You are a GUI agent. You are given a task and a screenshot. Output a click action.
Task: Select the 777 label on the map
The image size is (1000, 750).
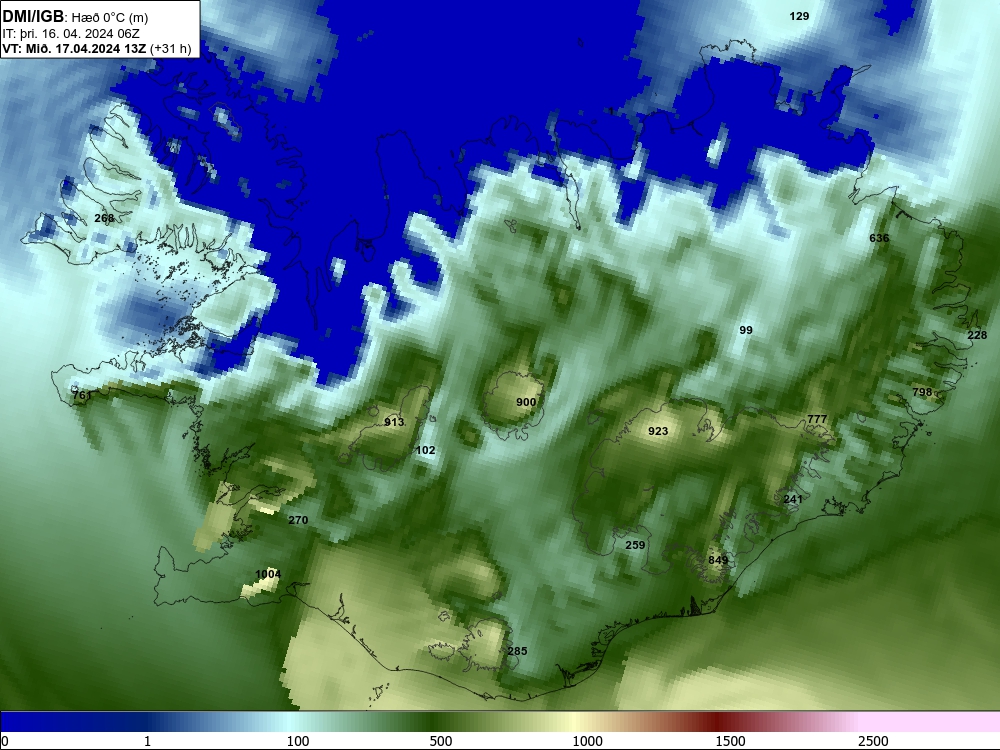(x=817, y=419)
